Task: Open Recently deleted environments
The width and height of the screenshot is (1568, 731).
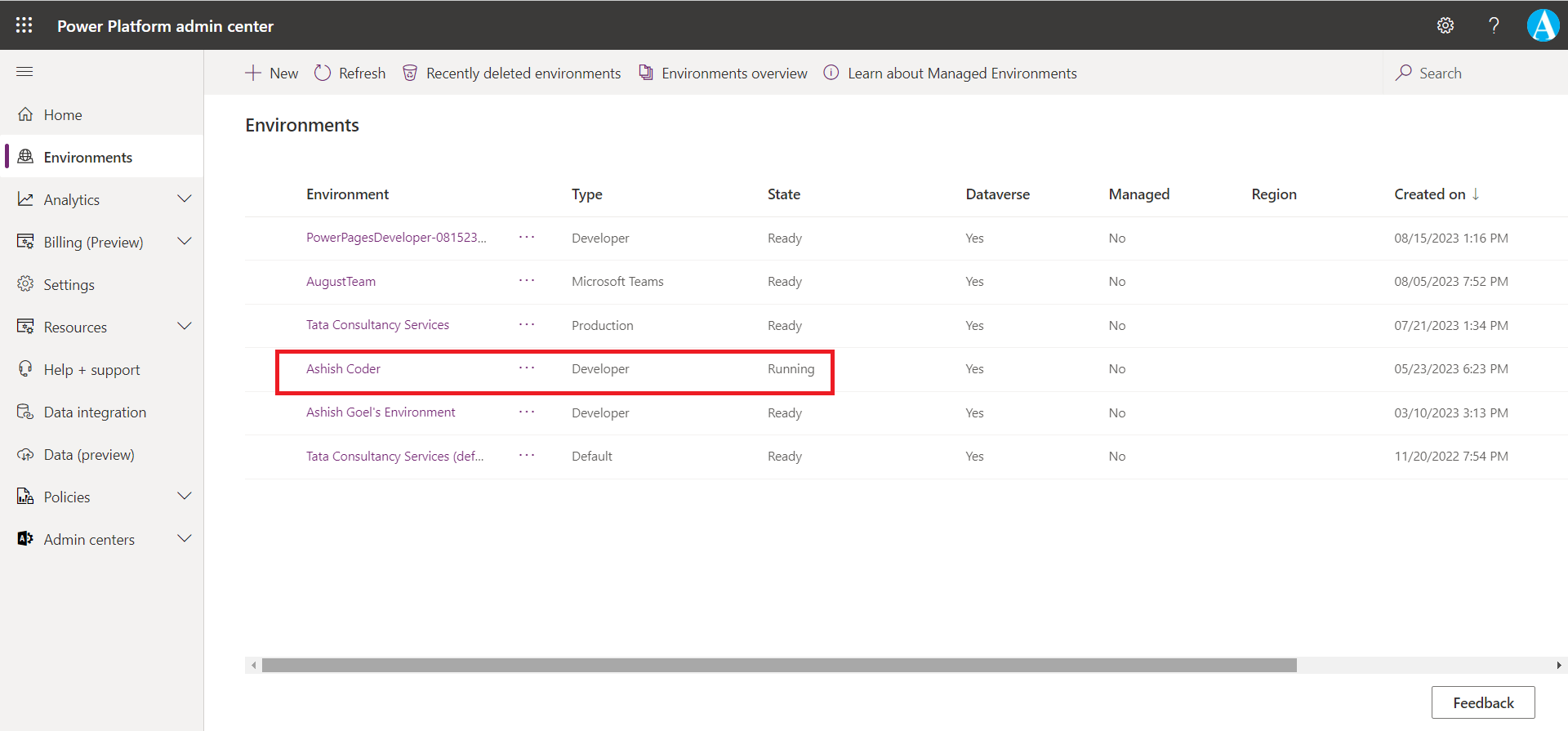Action: (x=512, y=74)
